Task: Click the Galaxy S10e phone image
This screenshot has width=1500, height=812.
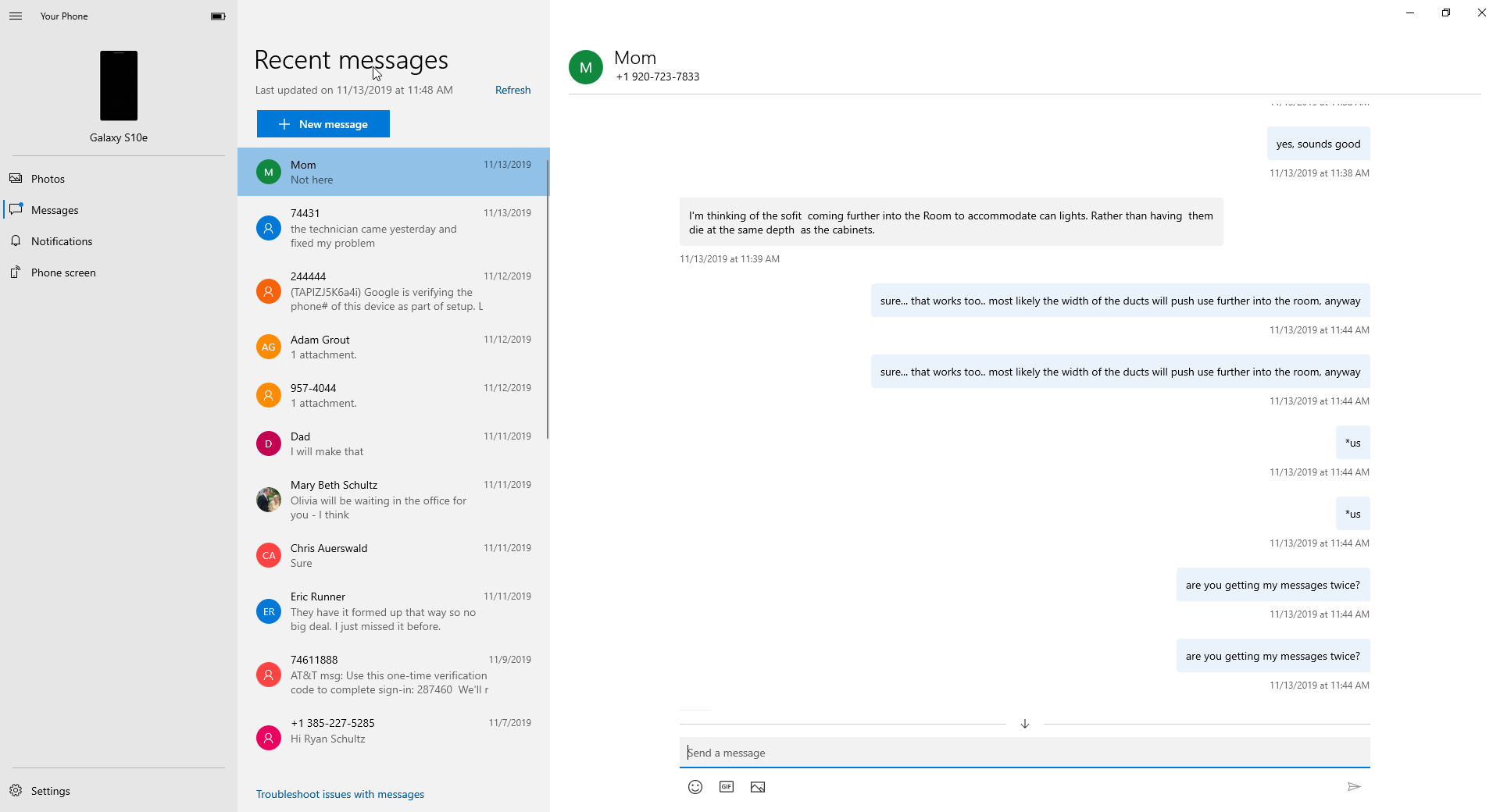Action: pyautogui.click(x=119, y=86)
